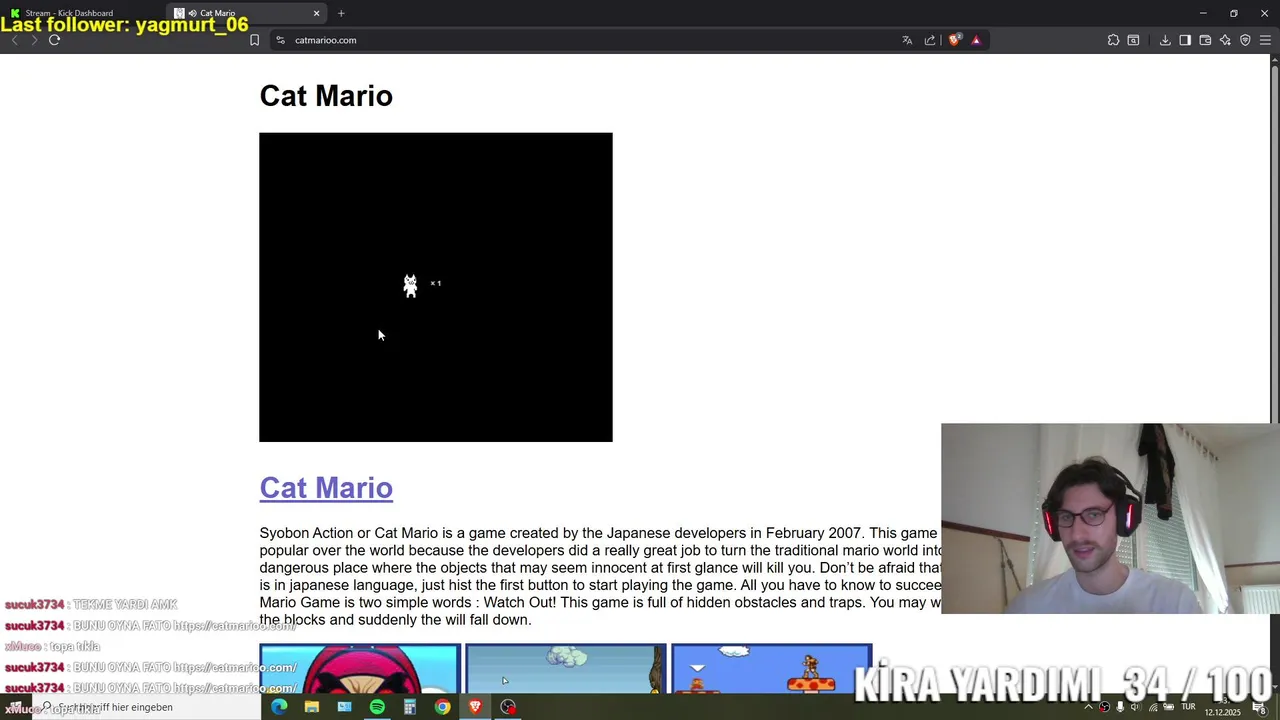Open site settings icon left of the URL
The width and height of the screenshot is (1280, 720).
click(x=281, y=40)
